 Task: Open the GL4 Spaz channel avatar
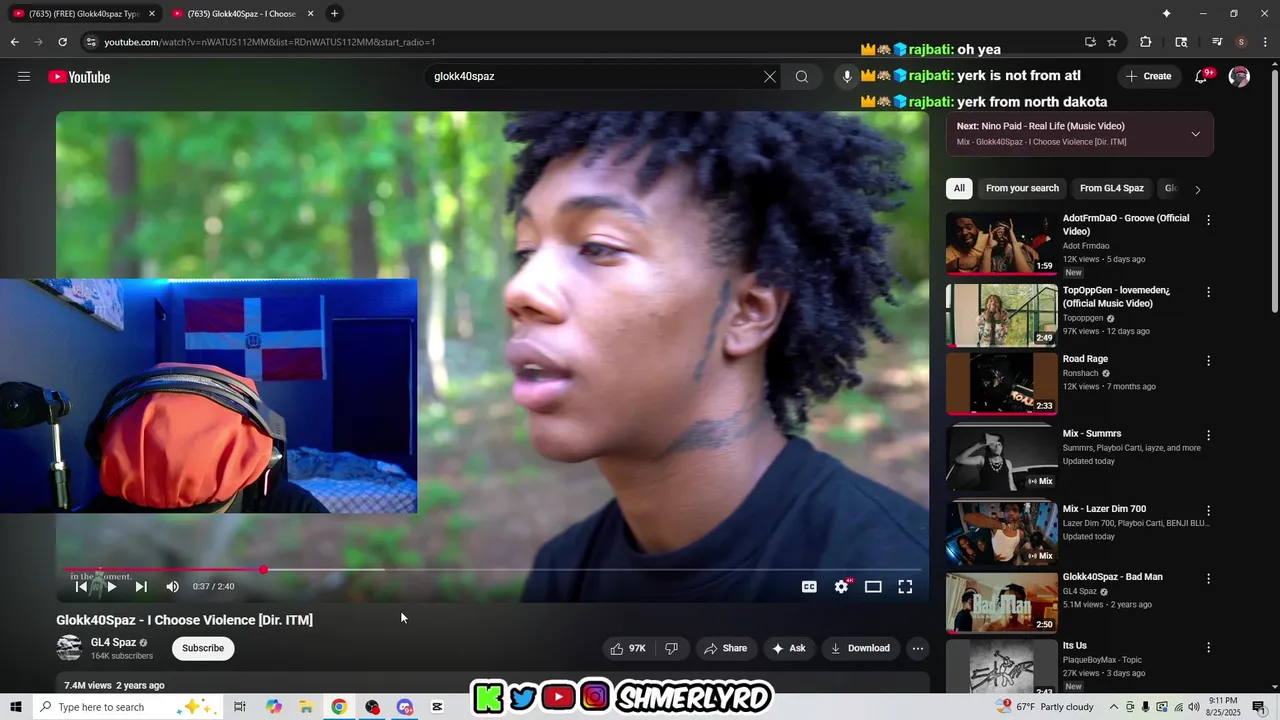tap(69, 648)
